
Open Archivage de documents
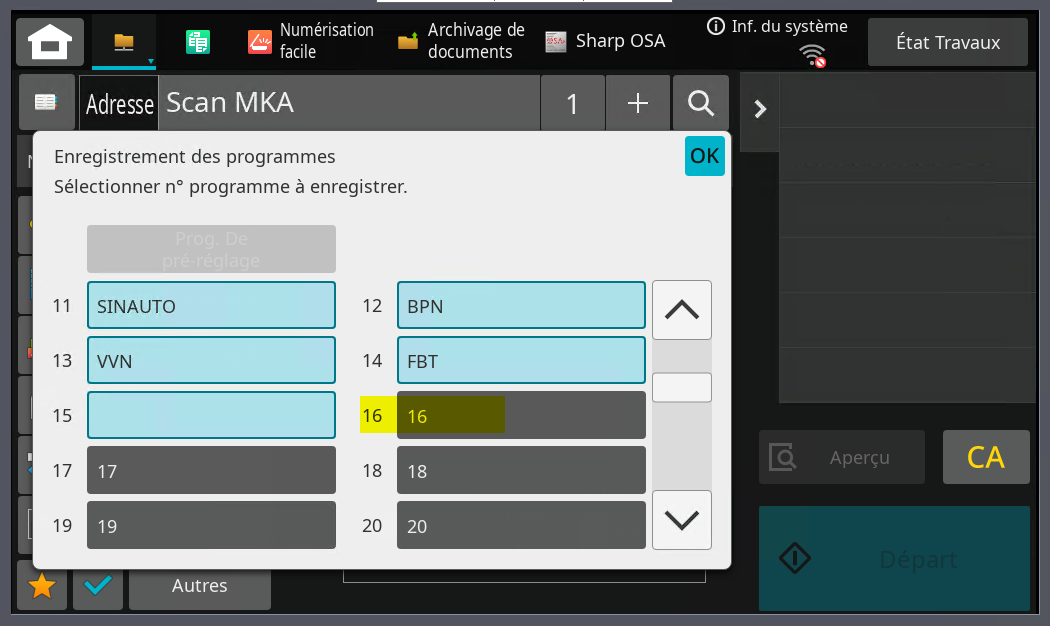click(461, 41)
